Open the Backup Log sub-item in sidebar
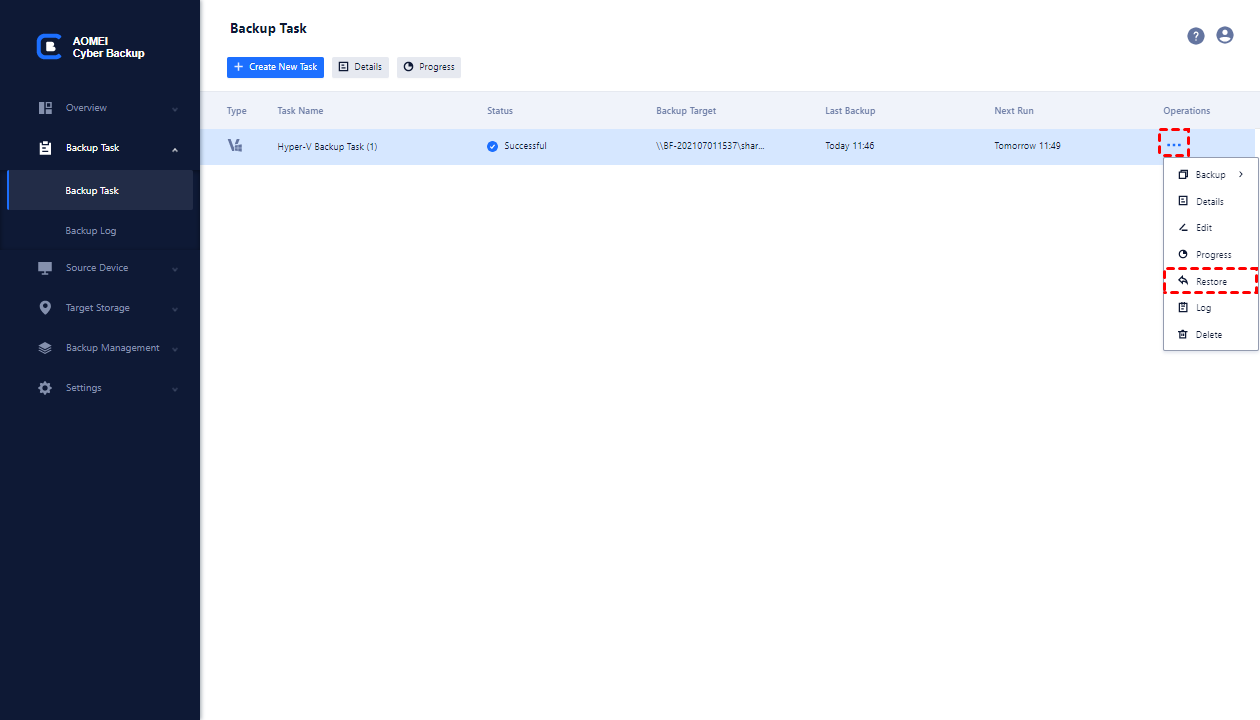The image size is (1260, 720). pos(100,231)
